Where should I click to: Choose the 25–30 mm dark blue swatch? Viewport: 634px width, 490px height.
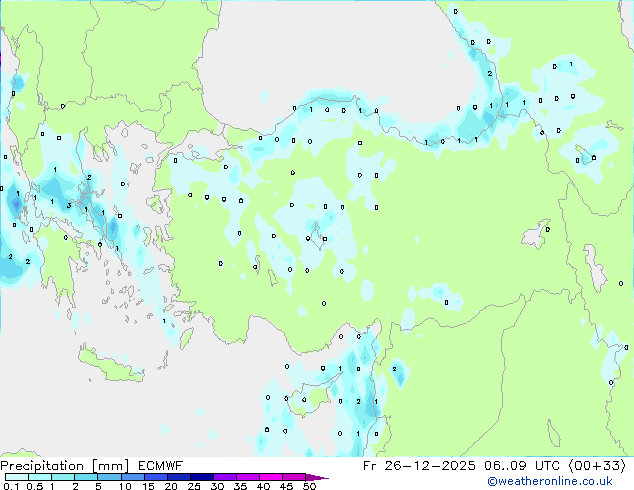tap(201, 477)
